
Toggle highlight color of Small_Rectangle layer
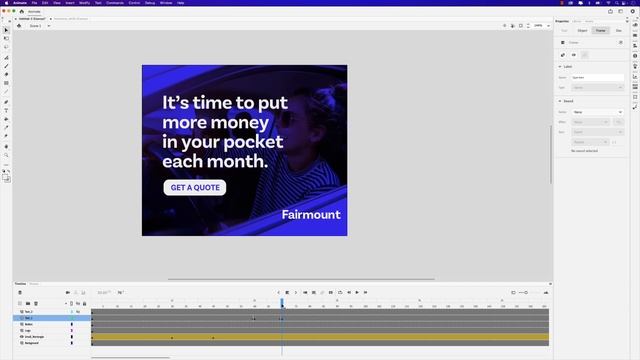[x=72, y=337]
